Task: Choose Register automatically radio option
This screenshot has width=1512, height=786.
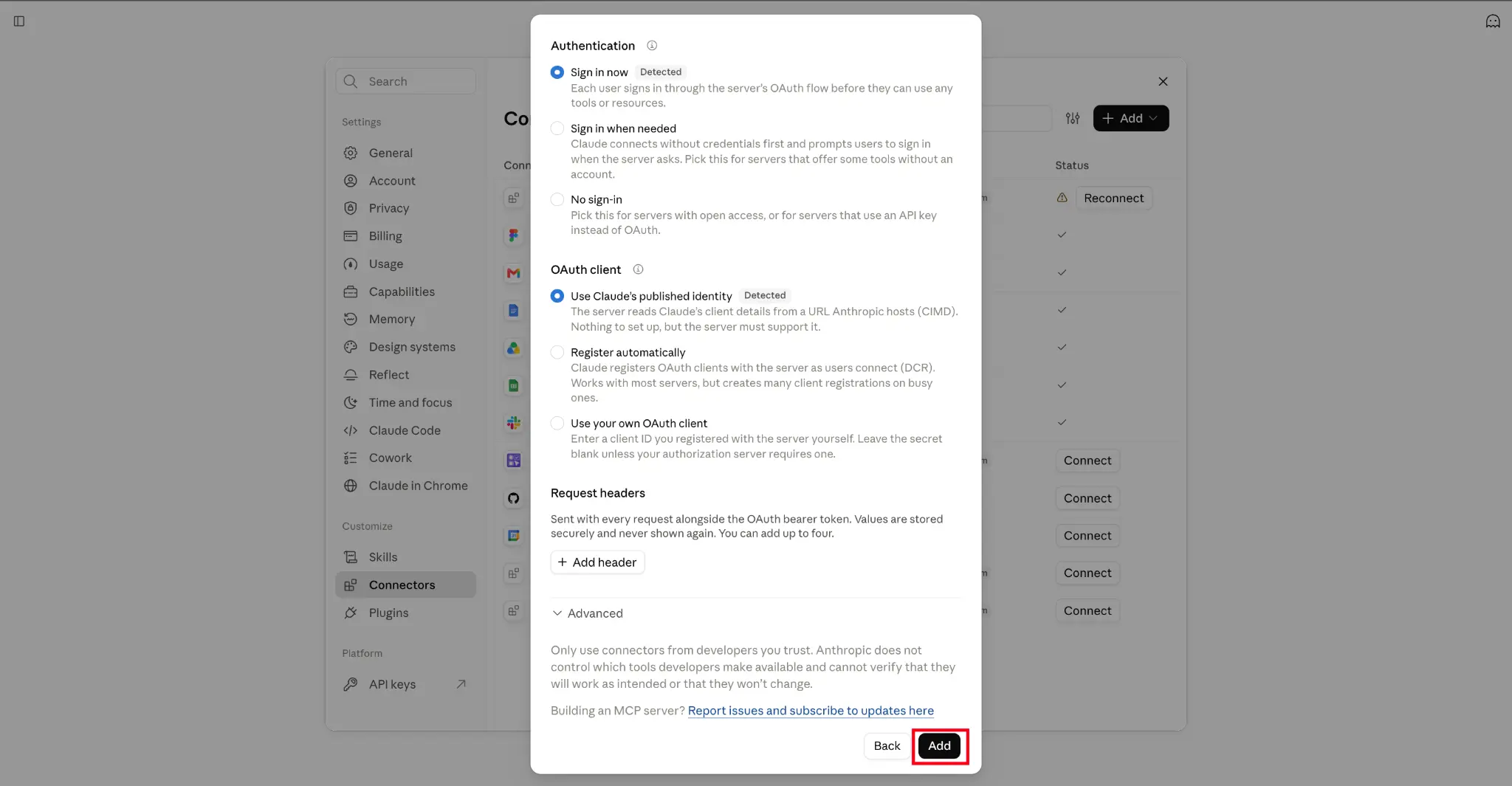Action: 557,353
